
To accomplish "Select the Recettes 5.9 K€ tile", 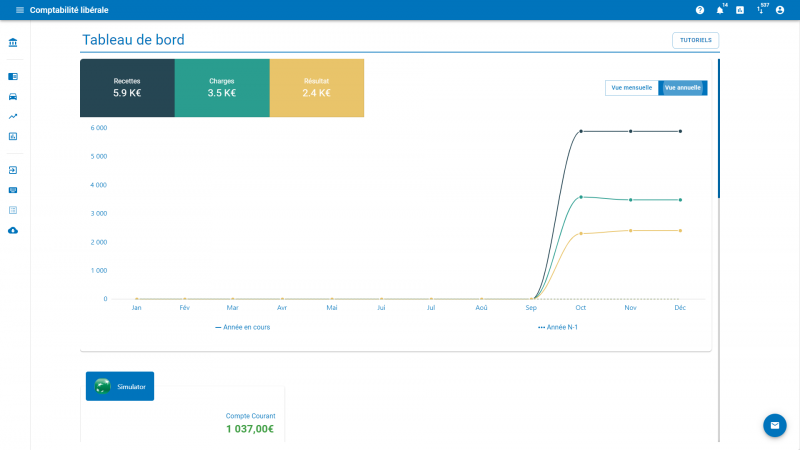I will click(x=127, y=88).
